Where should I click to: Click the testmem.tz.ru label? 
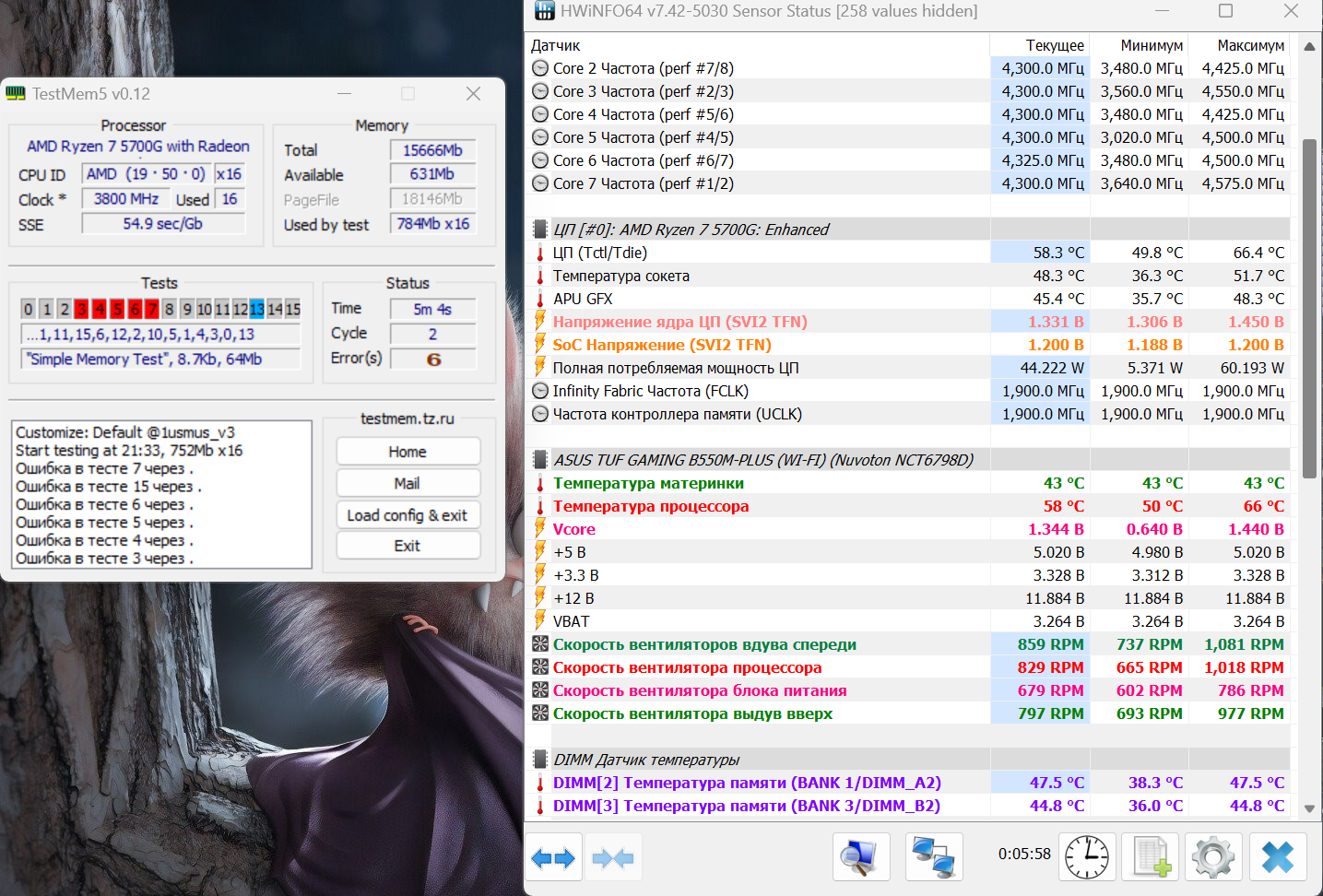(x=408, y=419)
